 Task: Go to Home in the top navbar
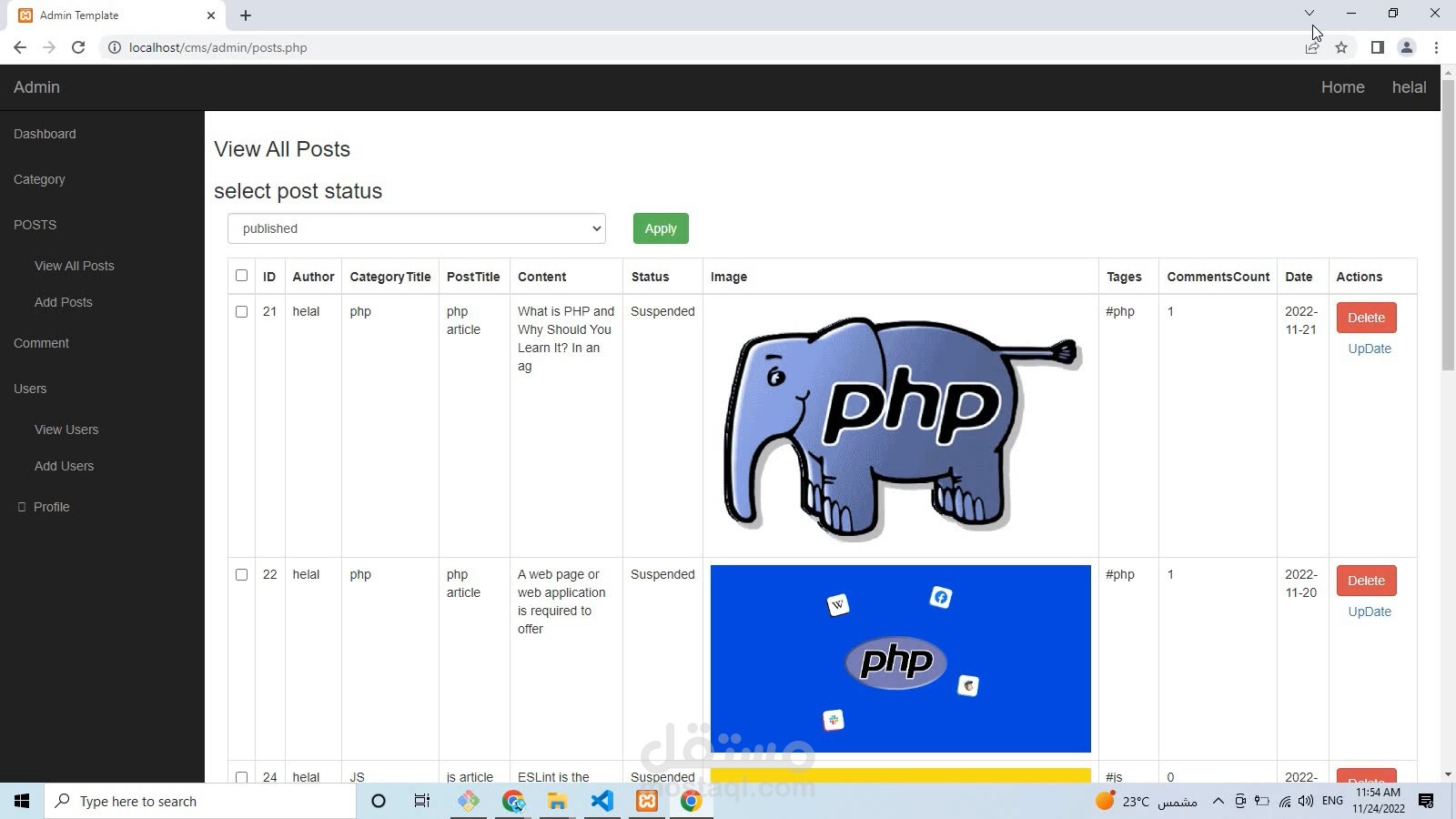click(1343, 87)
